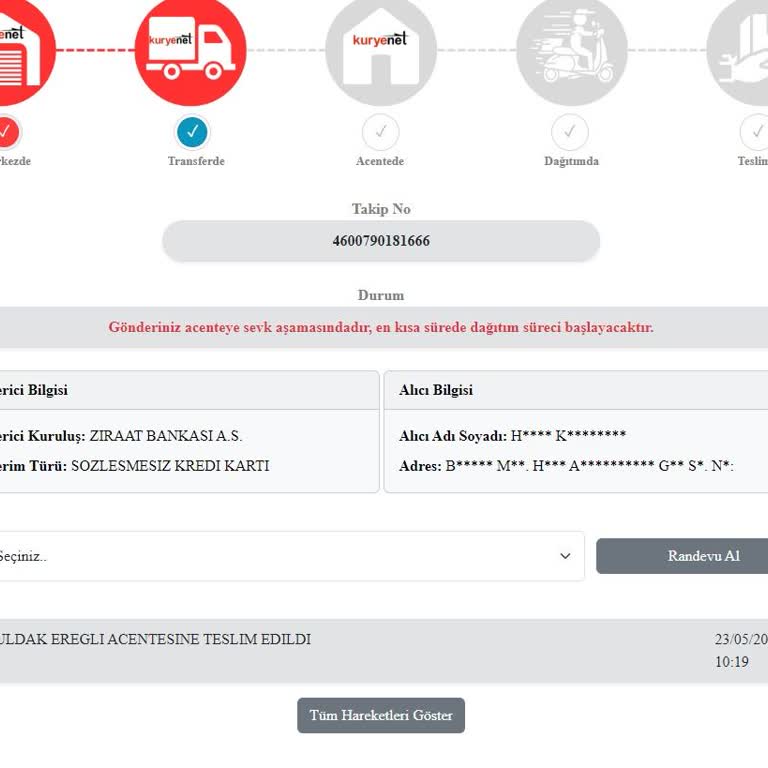The width and height of the screenshot is (768, 768).
Task: Click the Takip No heading
Action: [x=381, y=209]
